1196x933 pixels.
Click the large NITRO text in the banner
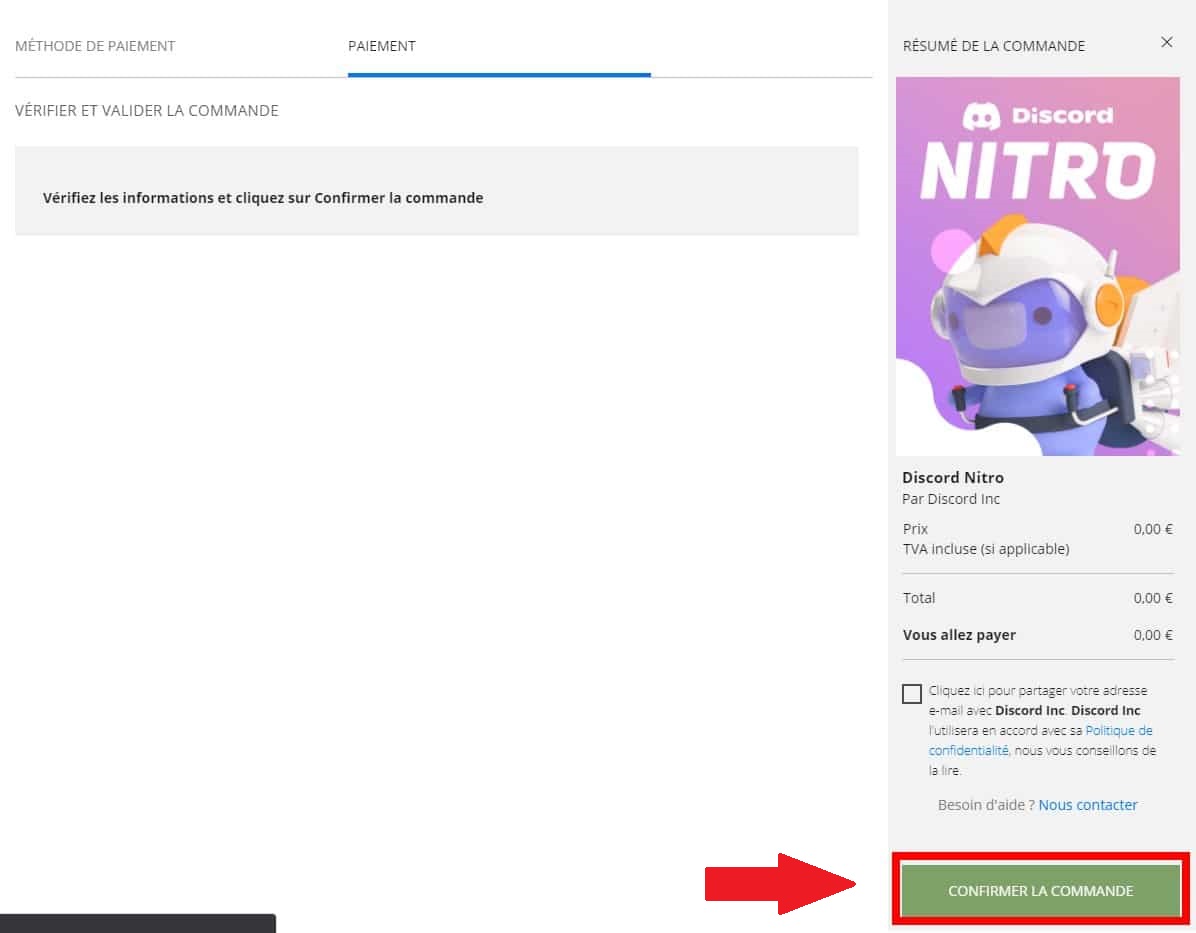coord(1037,172)
